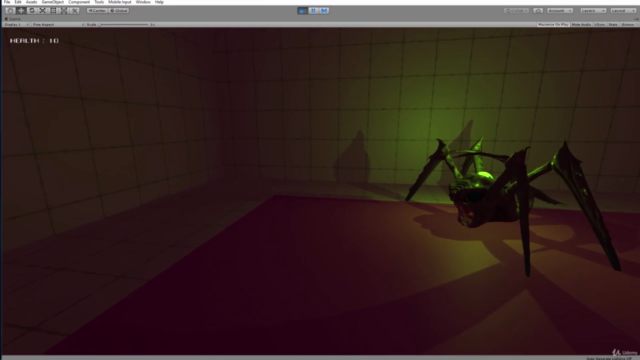Toggle Global handle rotation button
Screen dimensions: 640x360
[x=119, y=11]
